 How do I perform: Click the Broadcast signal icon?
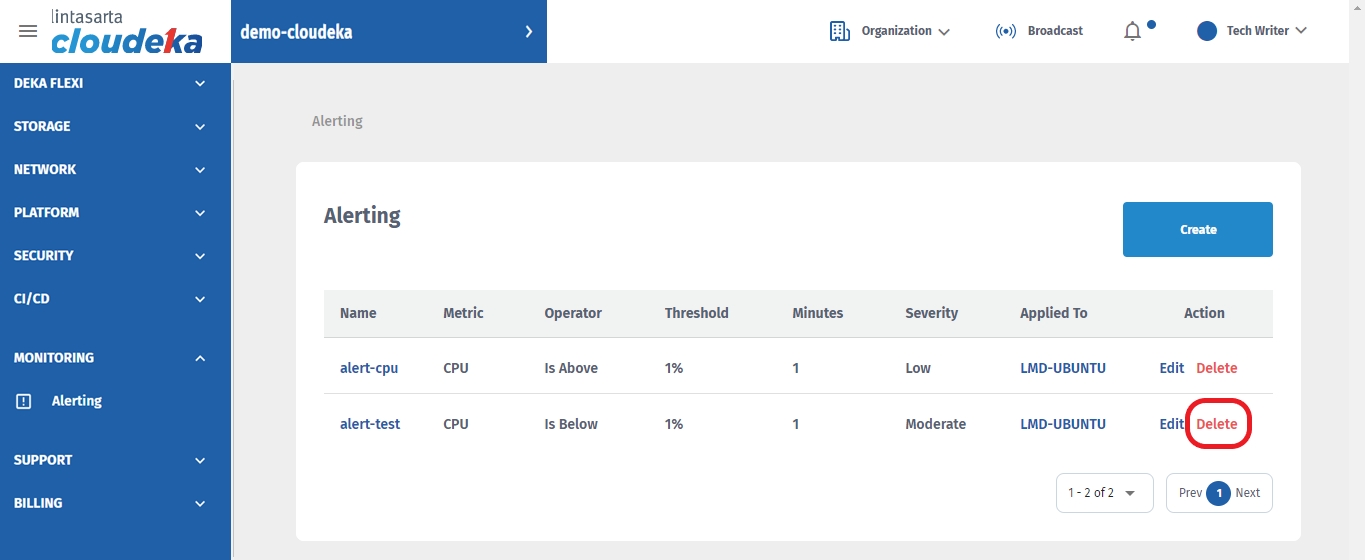(x=1005, y=31)
